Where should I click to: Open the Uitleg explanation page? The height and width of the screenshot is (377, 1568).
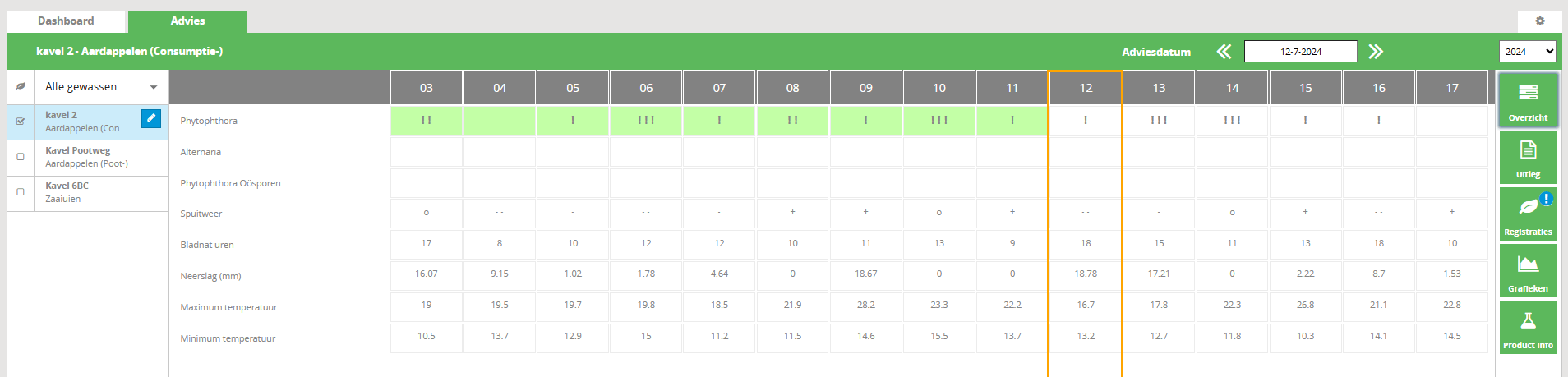1528,157
